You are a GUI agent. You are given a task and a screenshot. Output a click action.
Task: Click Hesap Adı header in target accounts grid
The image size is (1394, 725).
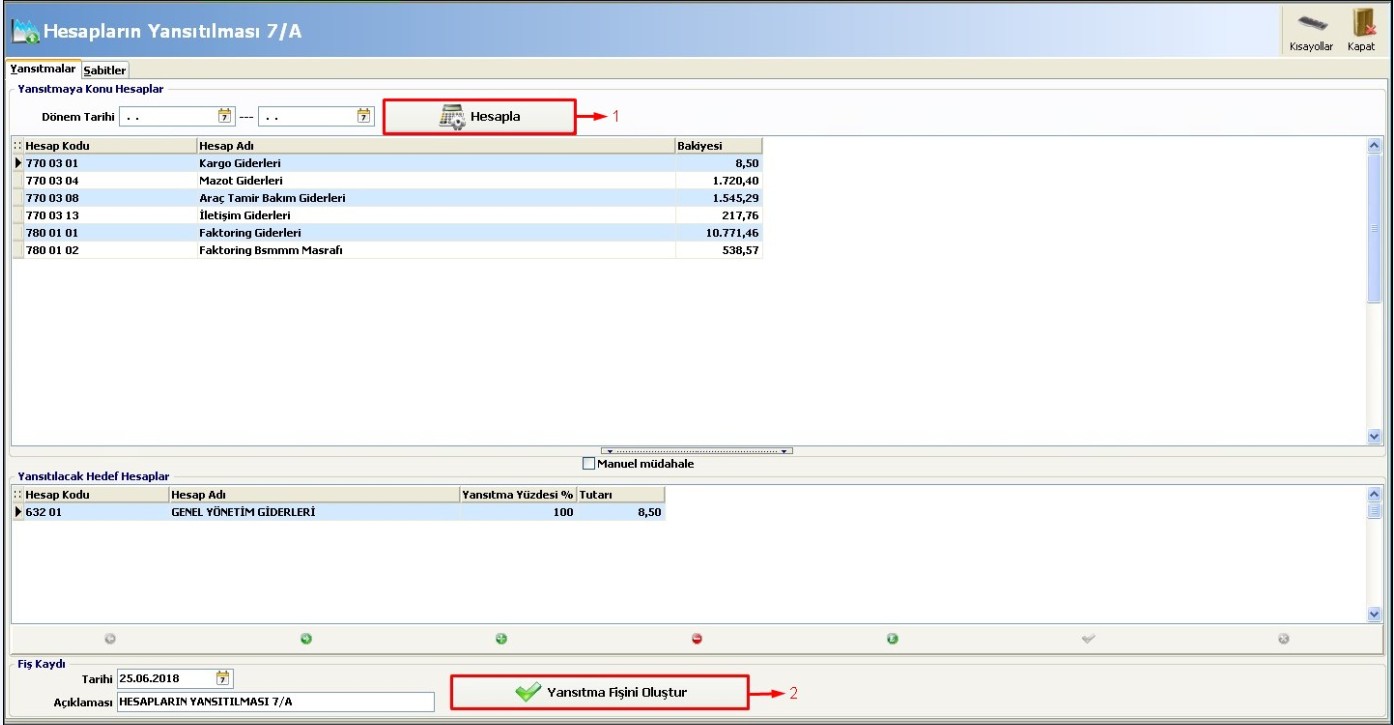pos(314,495)
